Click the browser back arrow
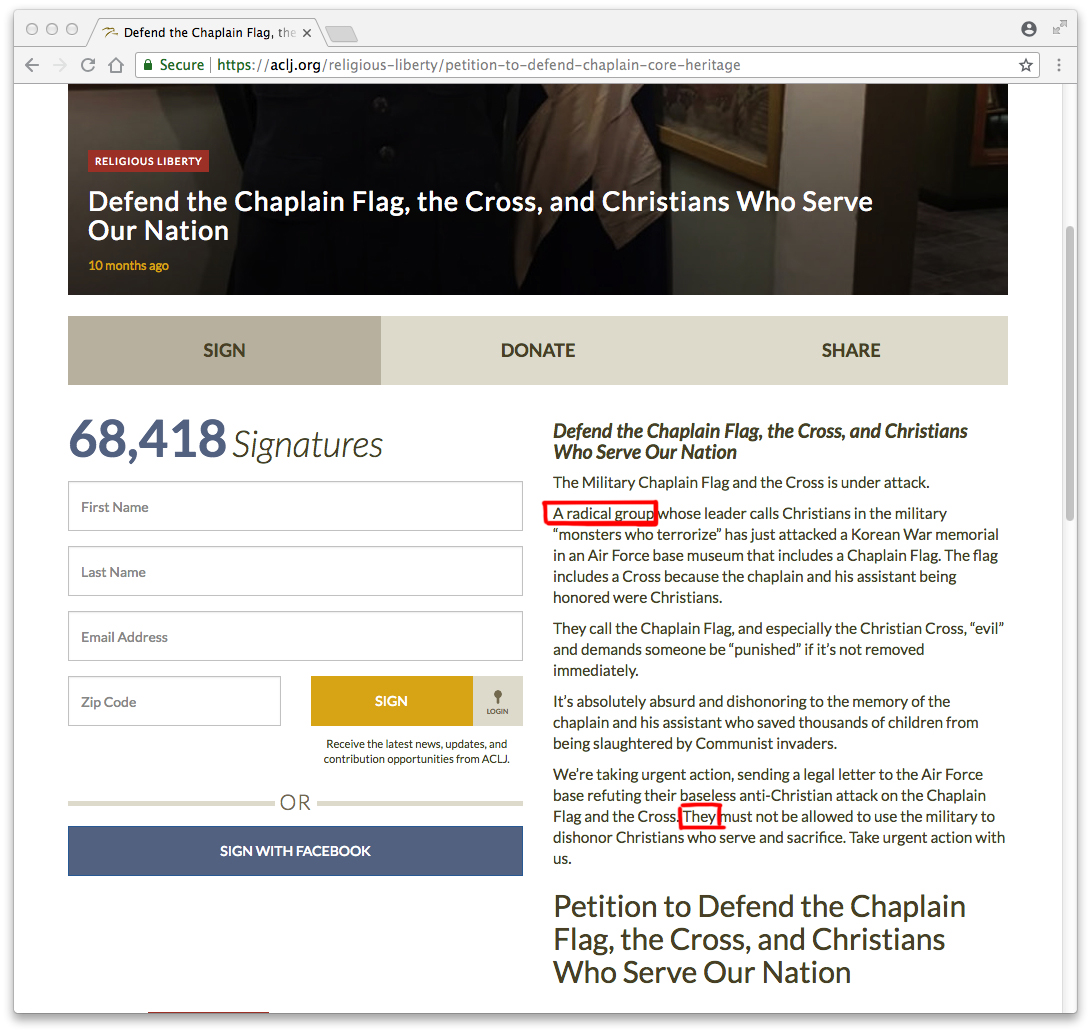The width and height of the screenshot is (1091, 1033). click(32, 65)
